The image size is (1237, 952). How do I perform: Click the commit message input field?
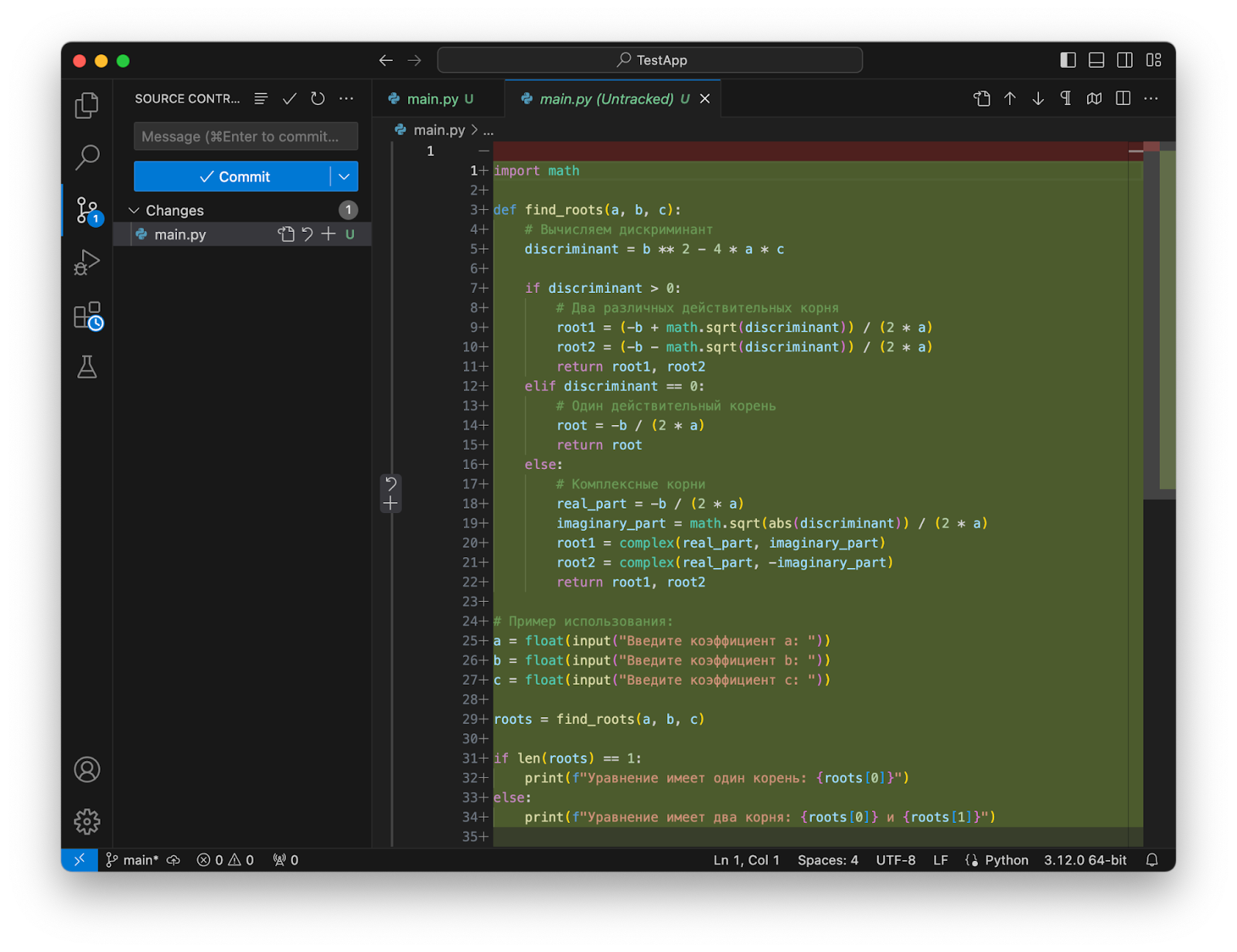(x=246, y=137)
